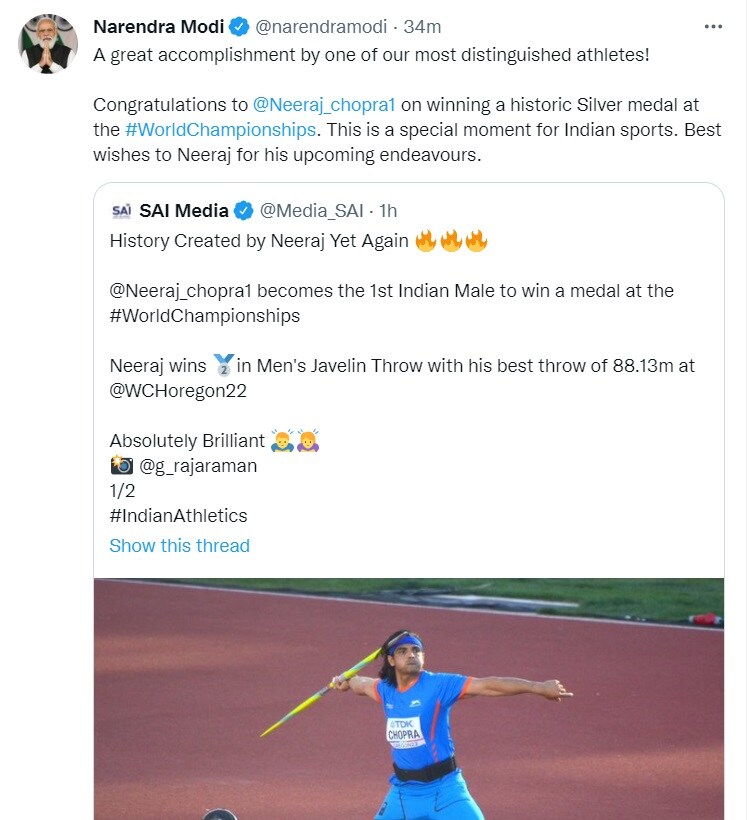This screenshot has height=820, width=751.
Task: Click the SAI Media logo avatar
Action: coord(122,210)
